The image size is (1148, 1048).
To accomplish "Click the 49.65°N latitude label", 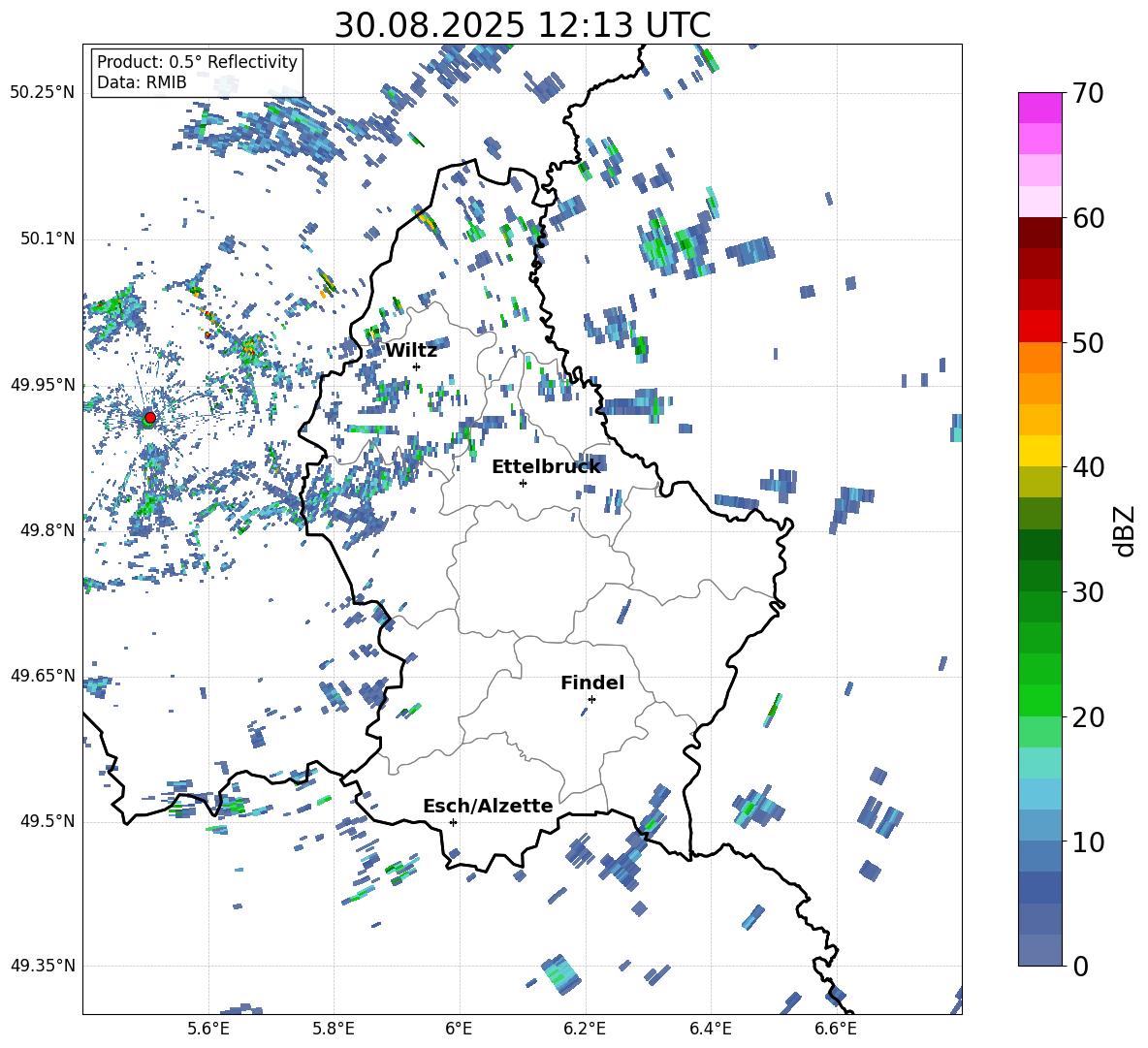I will (x=43, y=676).
